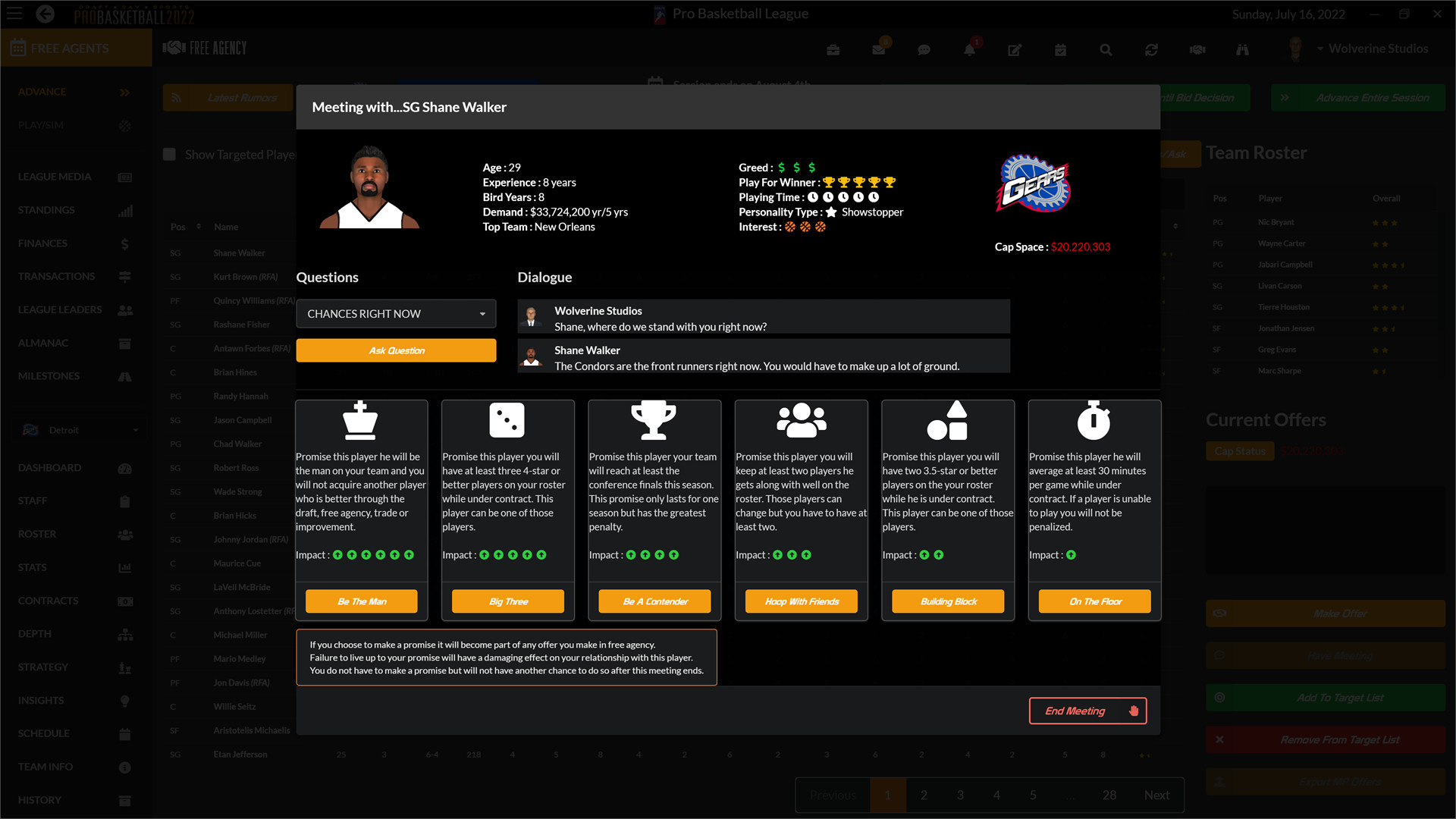Viewport: 1456px width, 819px height.
Task: Click the search magnifier icon in top bar
Action: coord(1106,49)
